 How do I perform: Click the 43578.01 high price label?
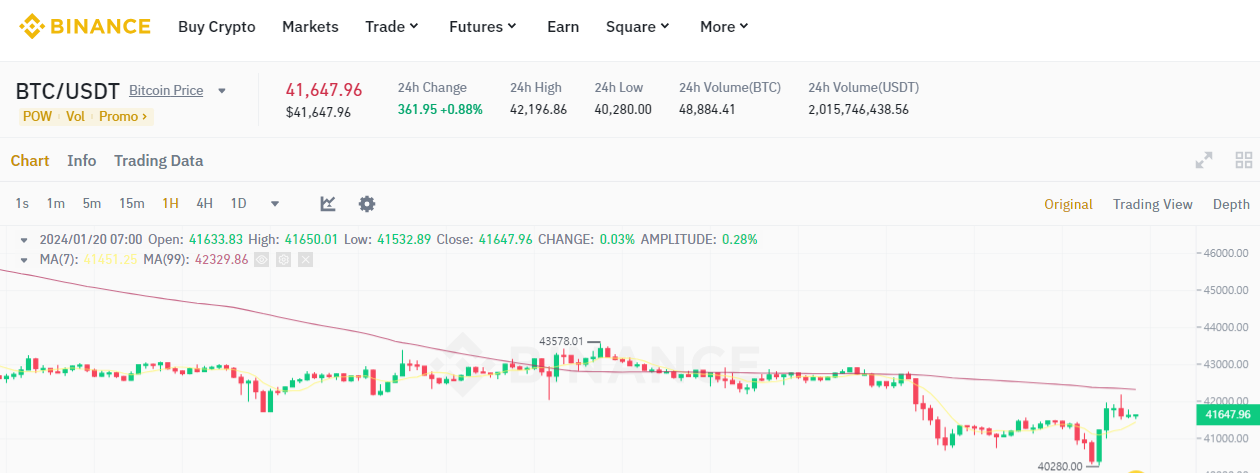(x=561, y=341)
